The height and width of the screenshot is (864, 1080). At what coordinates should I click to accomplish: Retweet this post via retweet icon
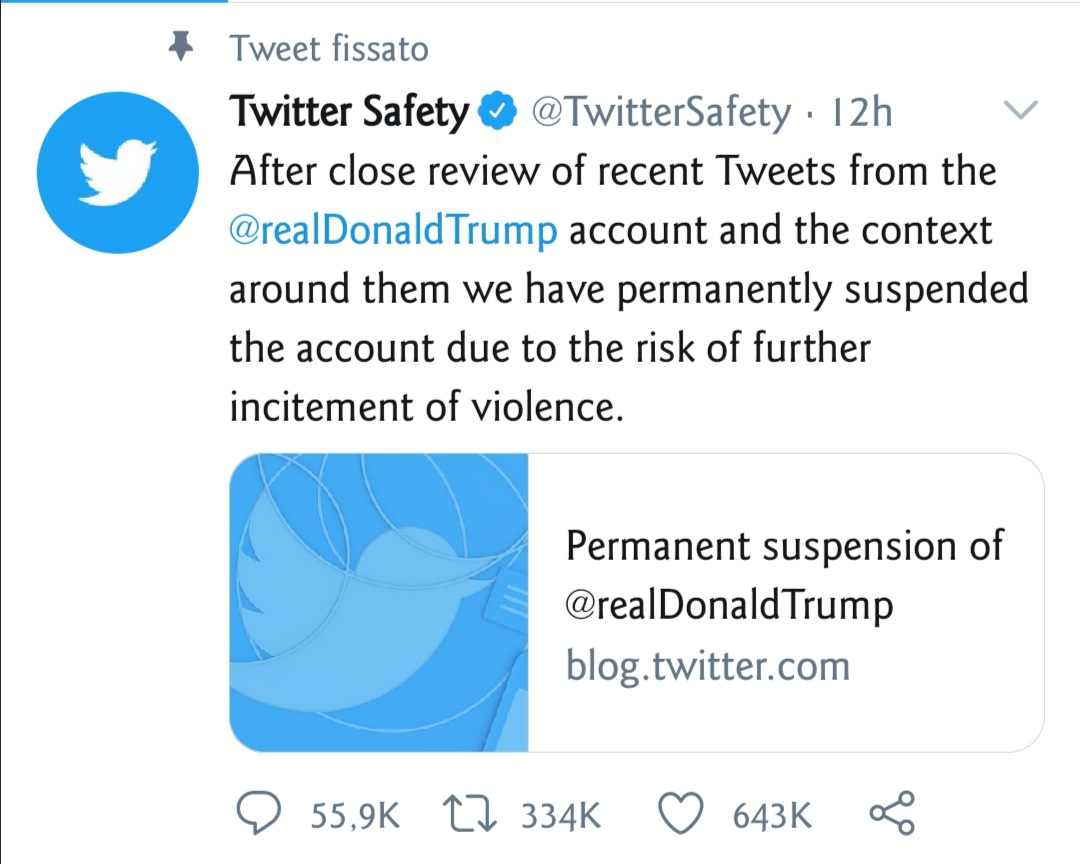click(469, 814)
